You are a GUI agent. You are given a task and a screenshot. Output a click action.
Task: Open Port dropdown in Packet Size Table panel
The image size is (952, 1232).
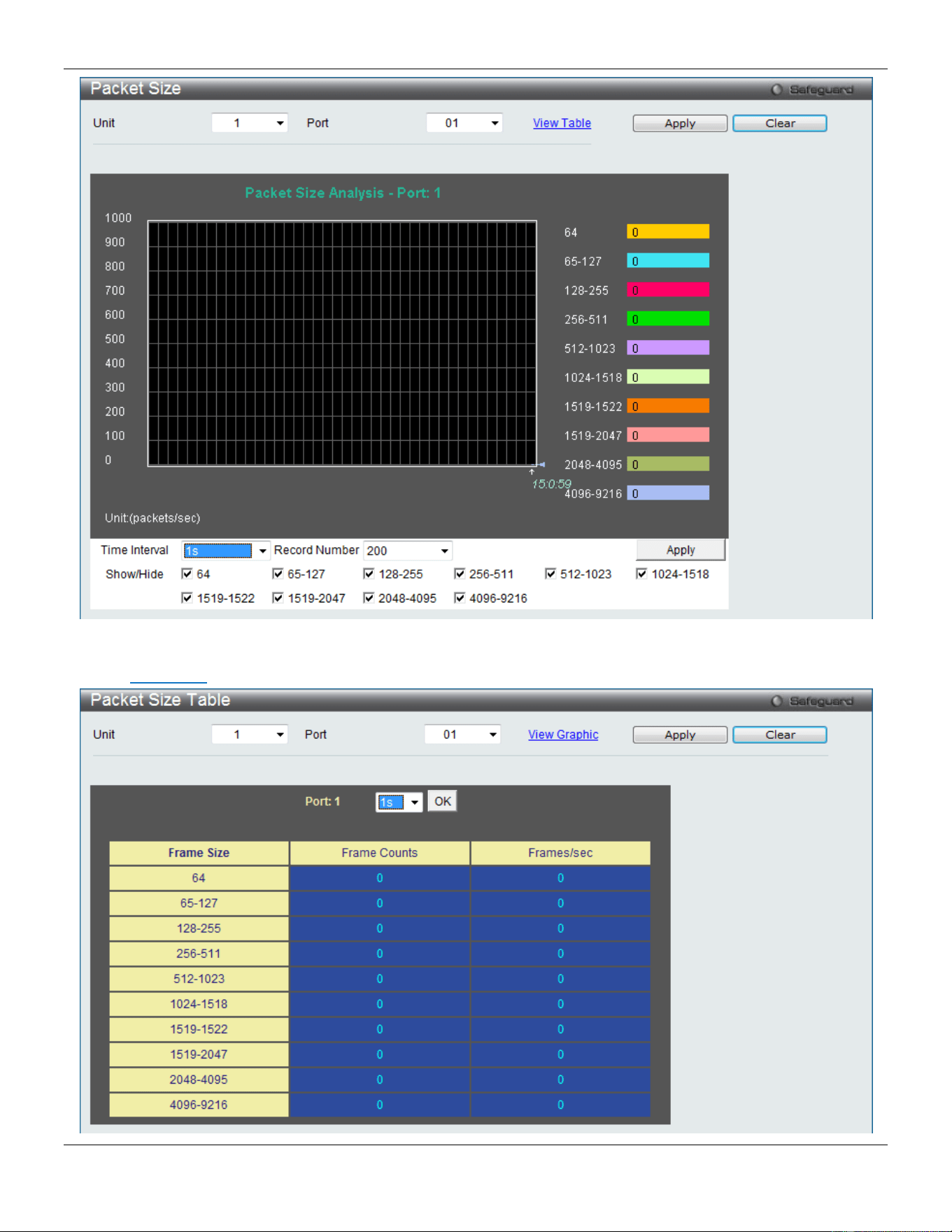pos(462,735)
